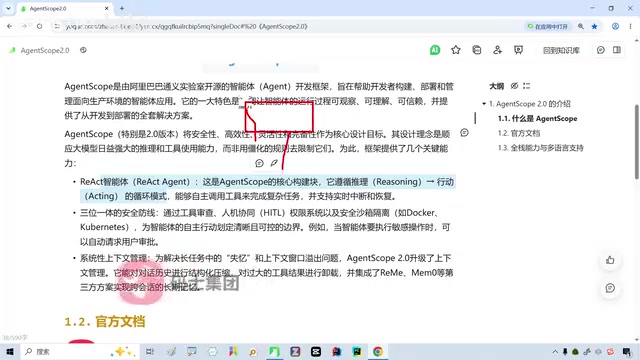Click the 回到知识库 button
Image resolution: width=640 pixels, height=360 pixels.
[561, 50]
